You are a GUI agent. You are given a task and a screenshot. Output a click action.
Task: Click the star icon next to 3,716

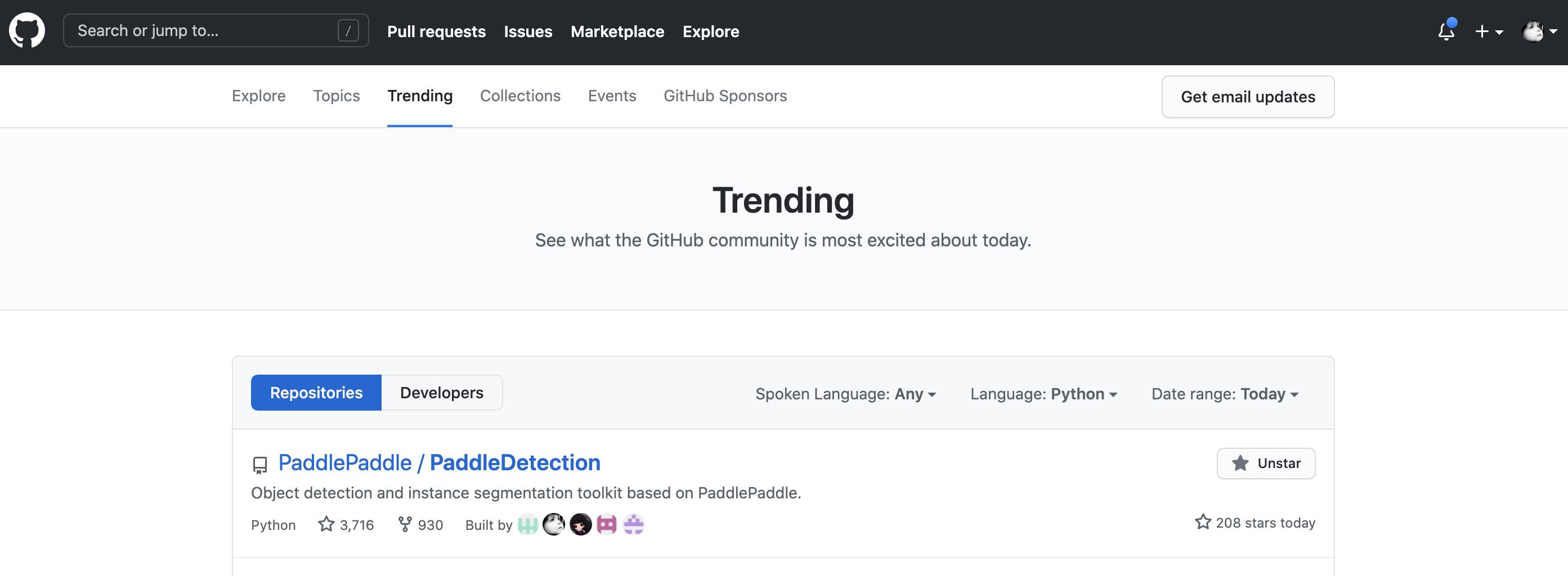[327, 524]
